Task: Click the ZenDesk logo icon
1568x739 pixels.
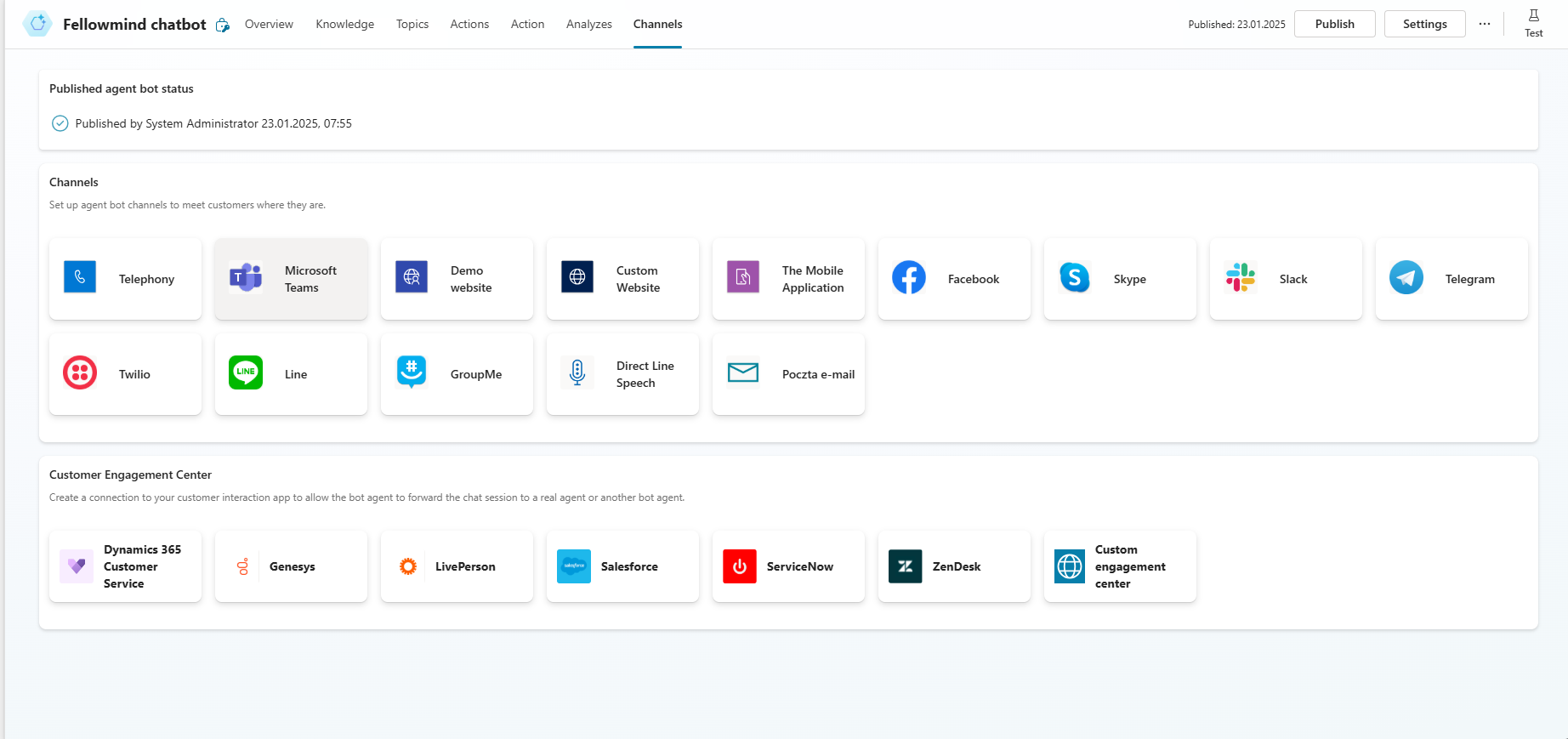Action: click(906, 566)
